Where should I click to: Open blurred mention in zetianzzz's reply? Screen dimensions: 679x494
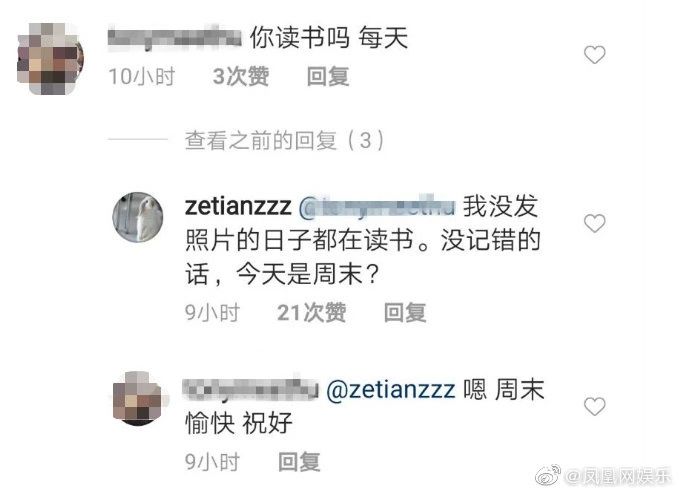pyautogui.click(x=377, y=207)
